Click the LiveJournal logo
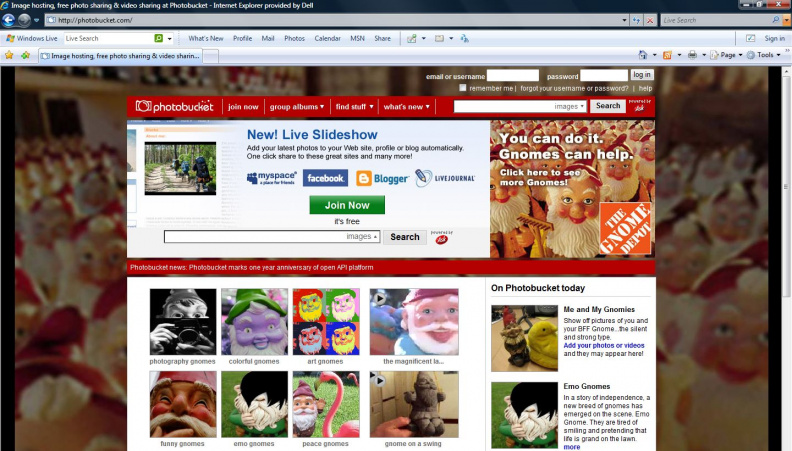 pos(445,178)
